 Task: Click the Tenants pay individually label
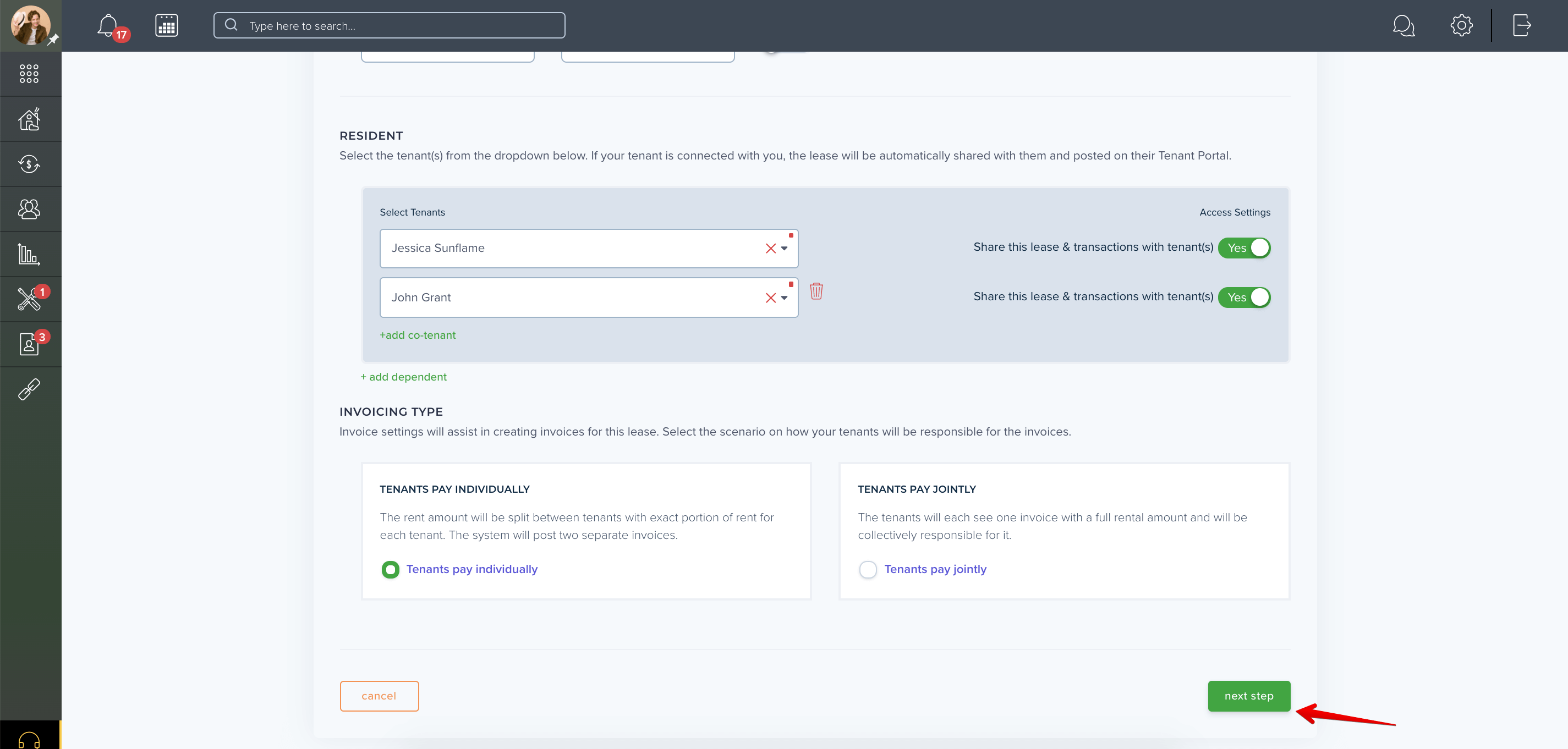tap(472, 570)
